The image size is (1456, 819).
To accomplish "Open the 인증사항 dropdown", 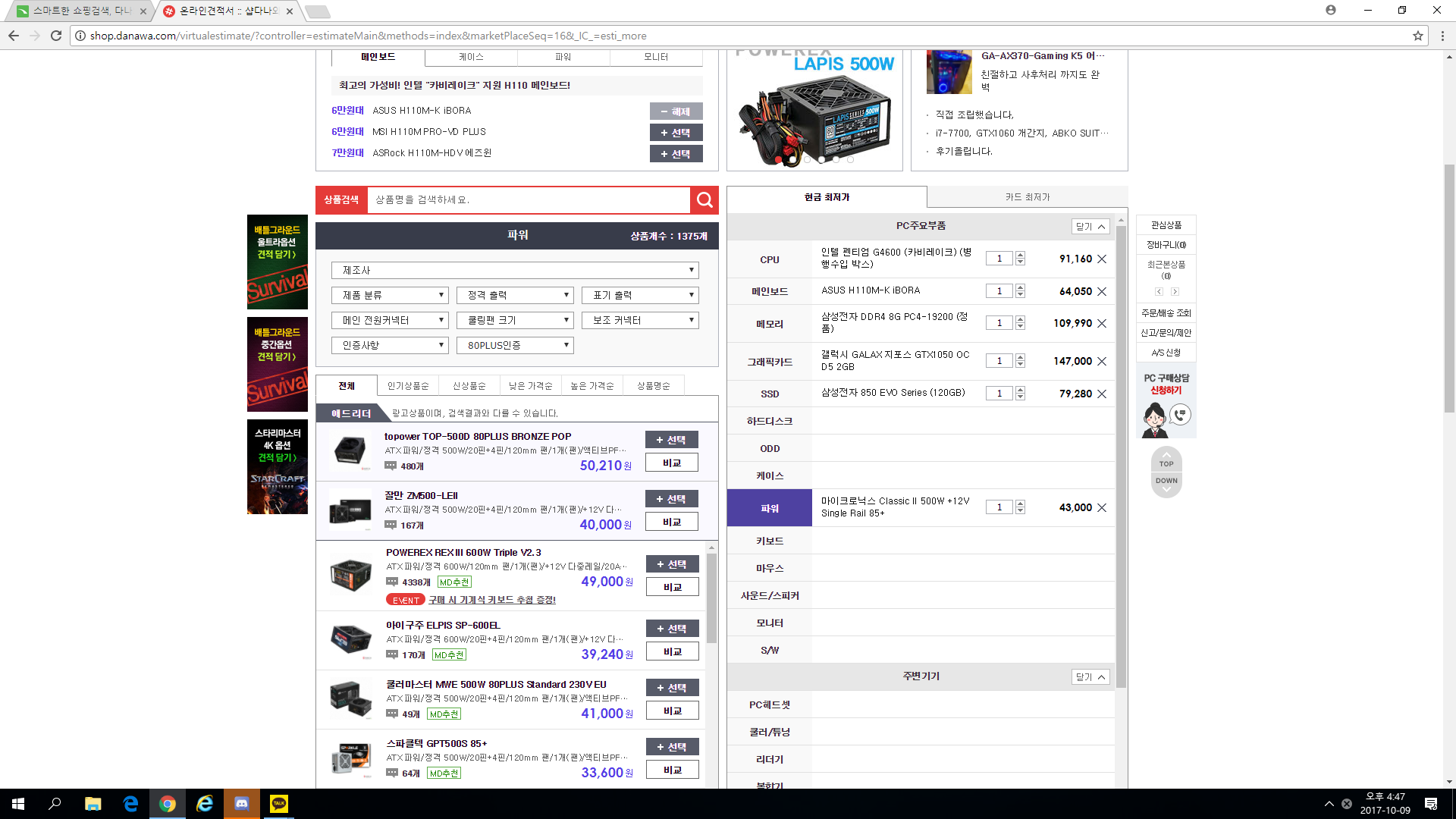I will coord(390,346).
